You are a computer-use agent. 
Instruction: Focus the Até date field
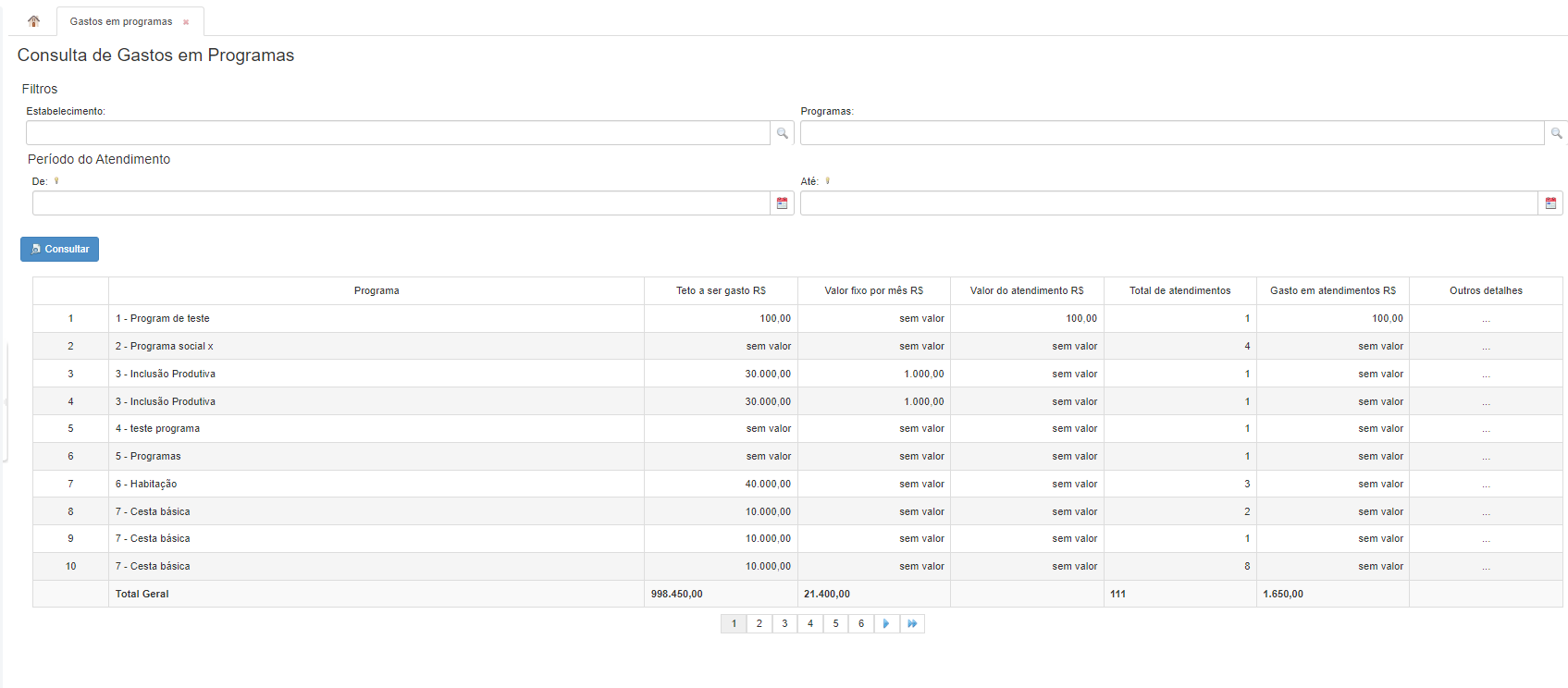click(x=1169, y=203)
